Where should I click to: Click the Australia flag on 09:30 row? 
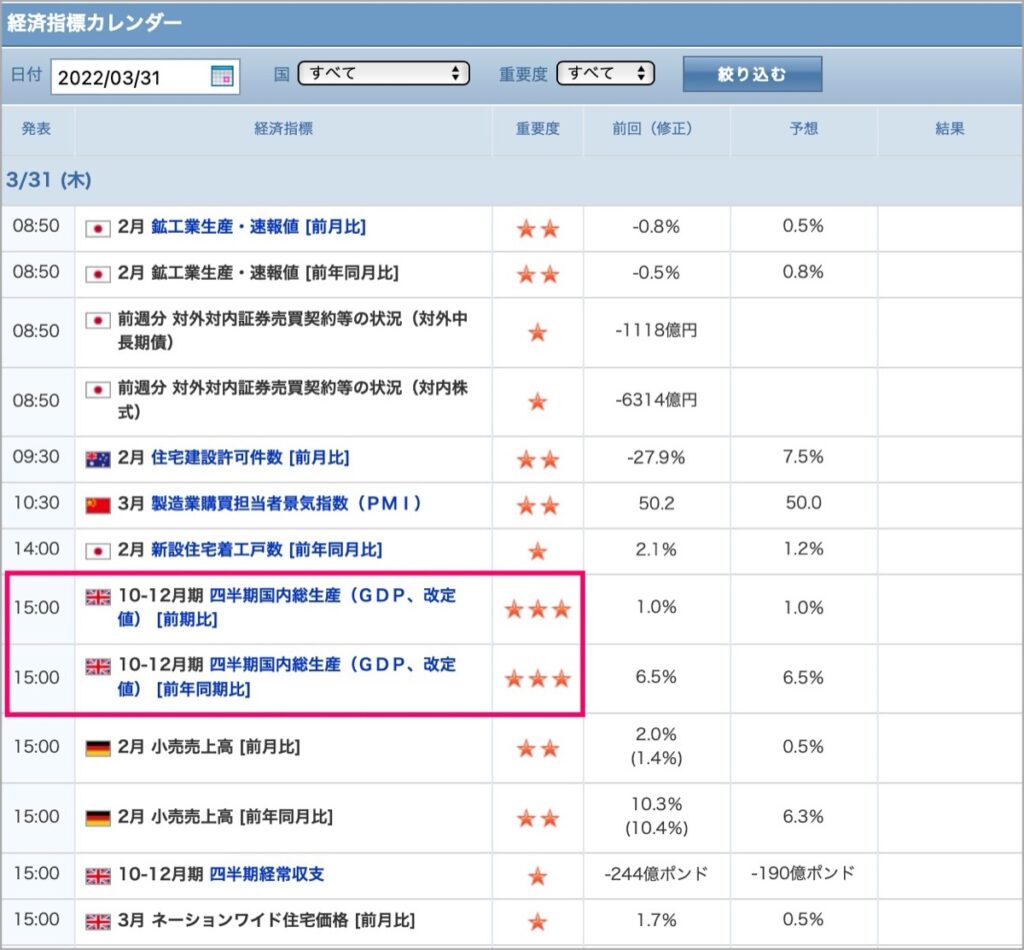[98, 459]
